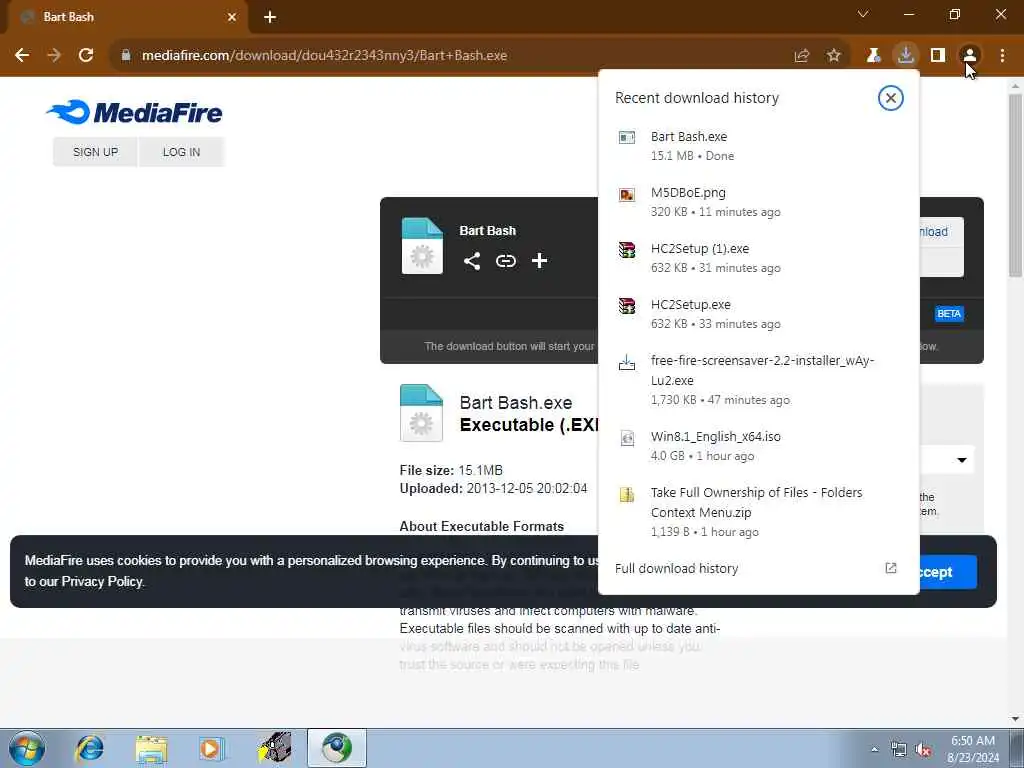Click the Take Full Ownership zip icon
This screenshot has height=768, width=1024.
click(627, 494)
